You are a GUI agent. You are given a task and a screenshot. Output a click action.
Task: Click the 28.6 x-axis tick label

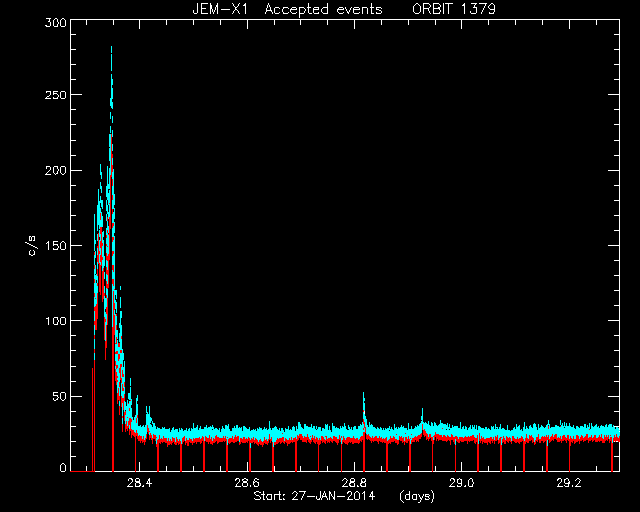[x=247, y=483]
